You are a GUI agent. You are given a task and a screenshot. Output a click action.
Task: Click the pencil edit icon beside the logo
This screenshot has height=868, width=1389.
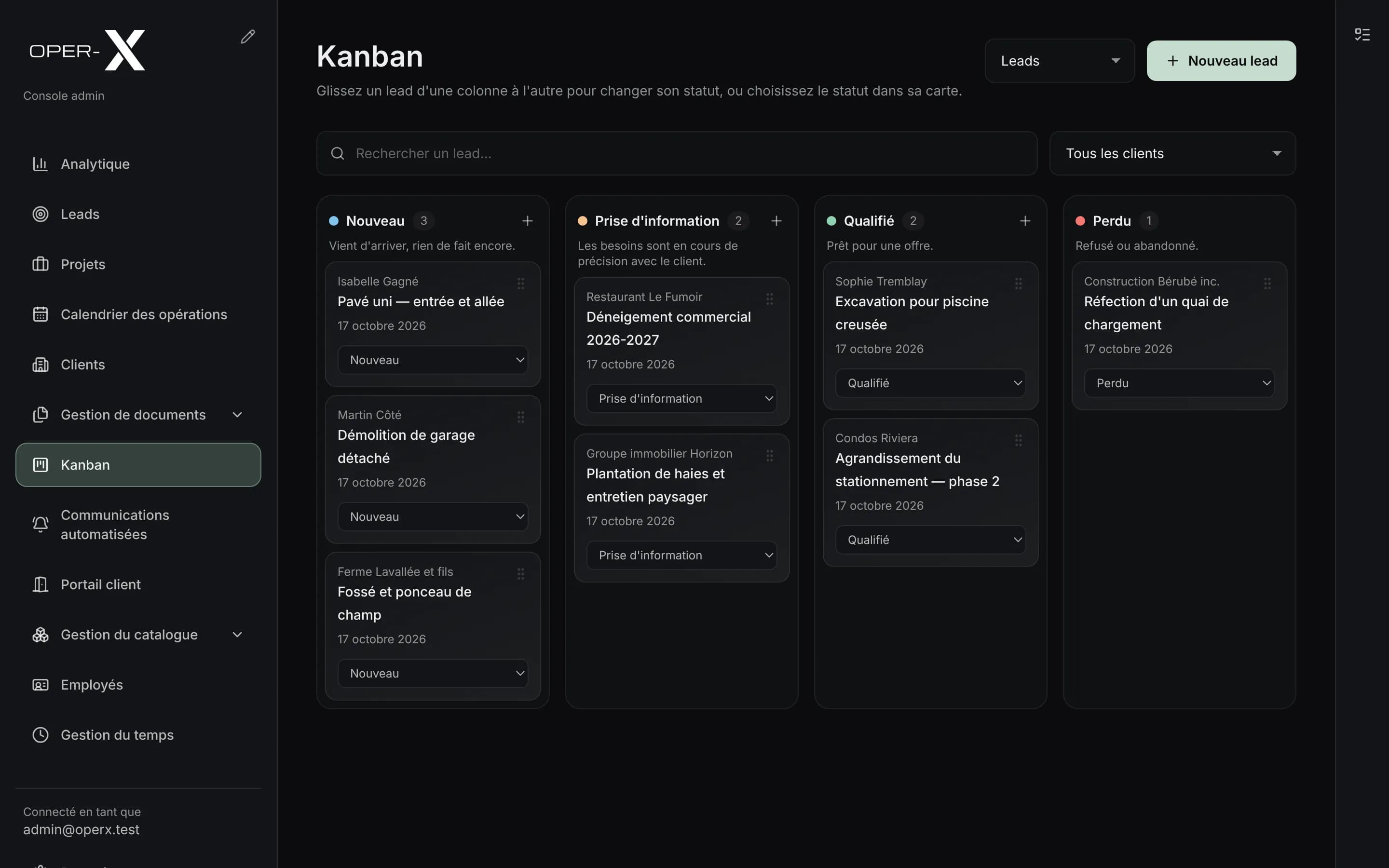(247, 37)
